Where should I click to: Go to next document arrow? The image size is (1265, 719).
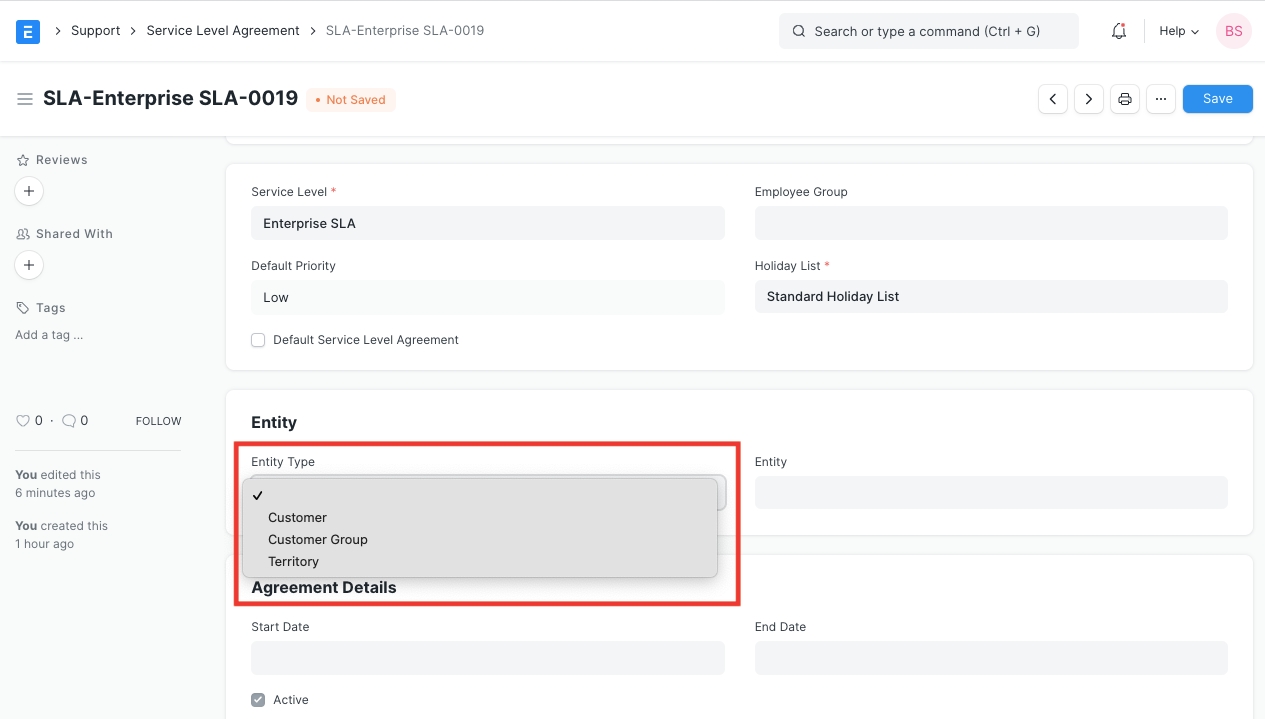(1089, 99)
